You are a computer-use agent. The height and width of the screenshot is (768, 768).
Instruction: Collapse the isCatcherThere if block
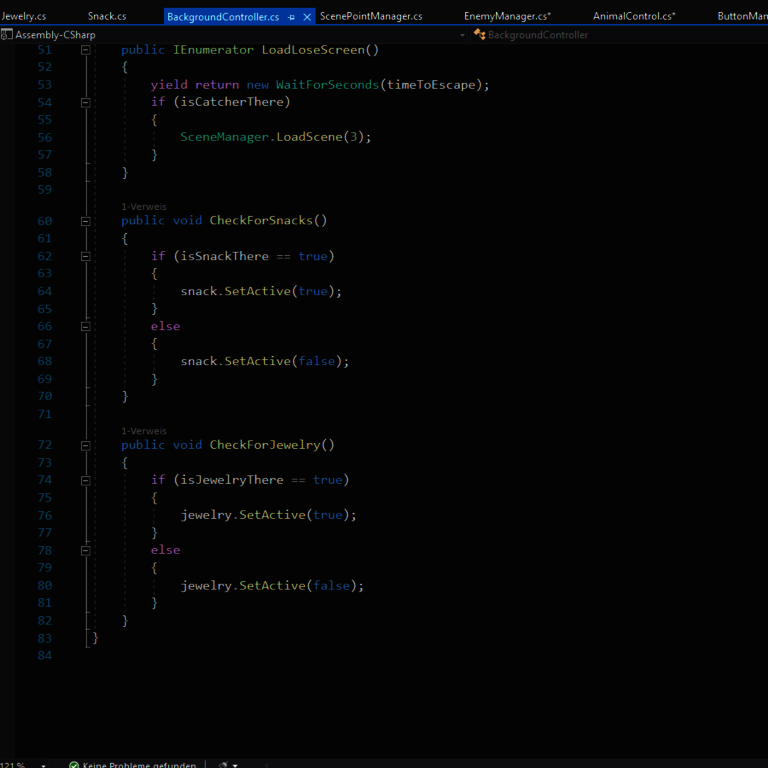pos(85,102)
